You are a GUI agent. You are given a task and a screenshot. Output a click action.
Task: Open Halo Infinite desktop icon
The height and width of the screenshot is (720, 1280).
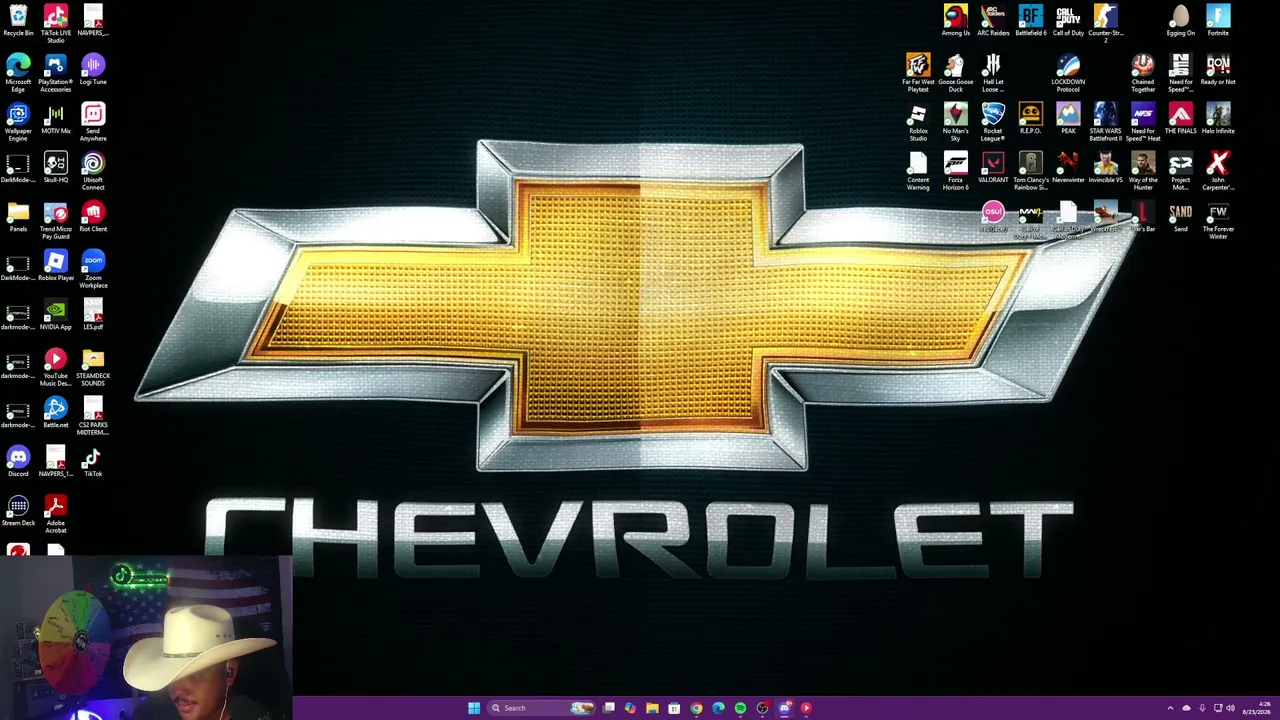[x=1218, y=118]
